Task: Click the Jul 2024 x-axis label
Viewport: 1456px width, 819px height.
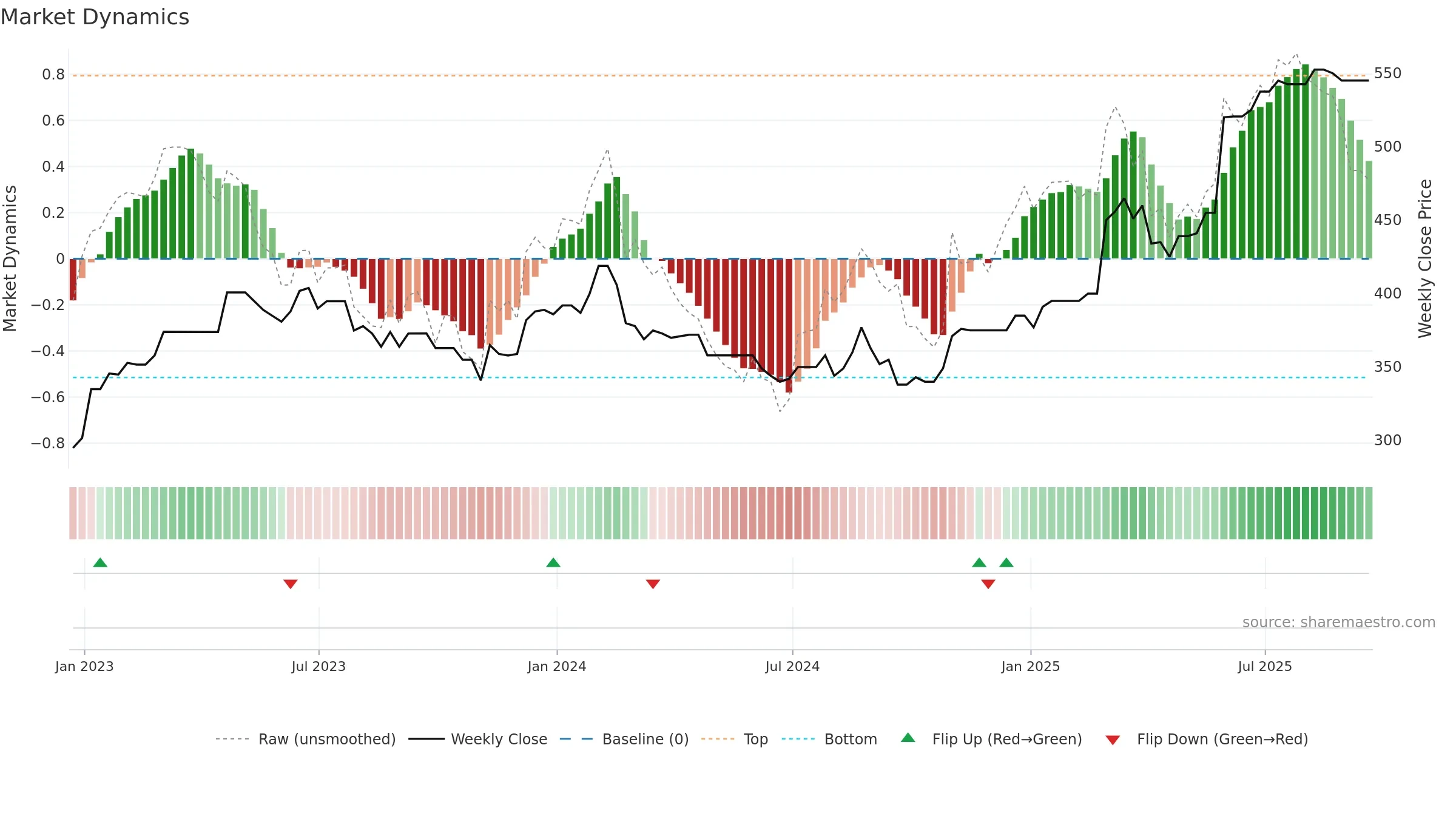Action: click(792, 666)
